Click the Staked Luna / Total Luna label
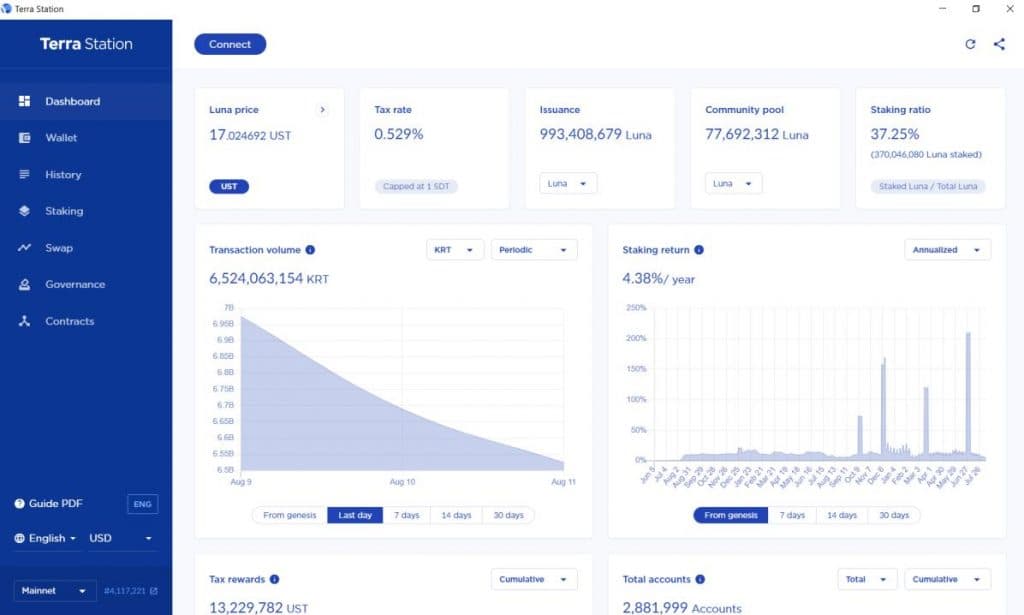Viewport: 1024px width, 615px height. tap(928, 186)
